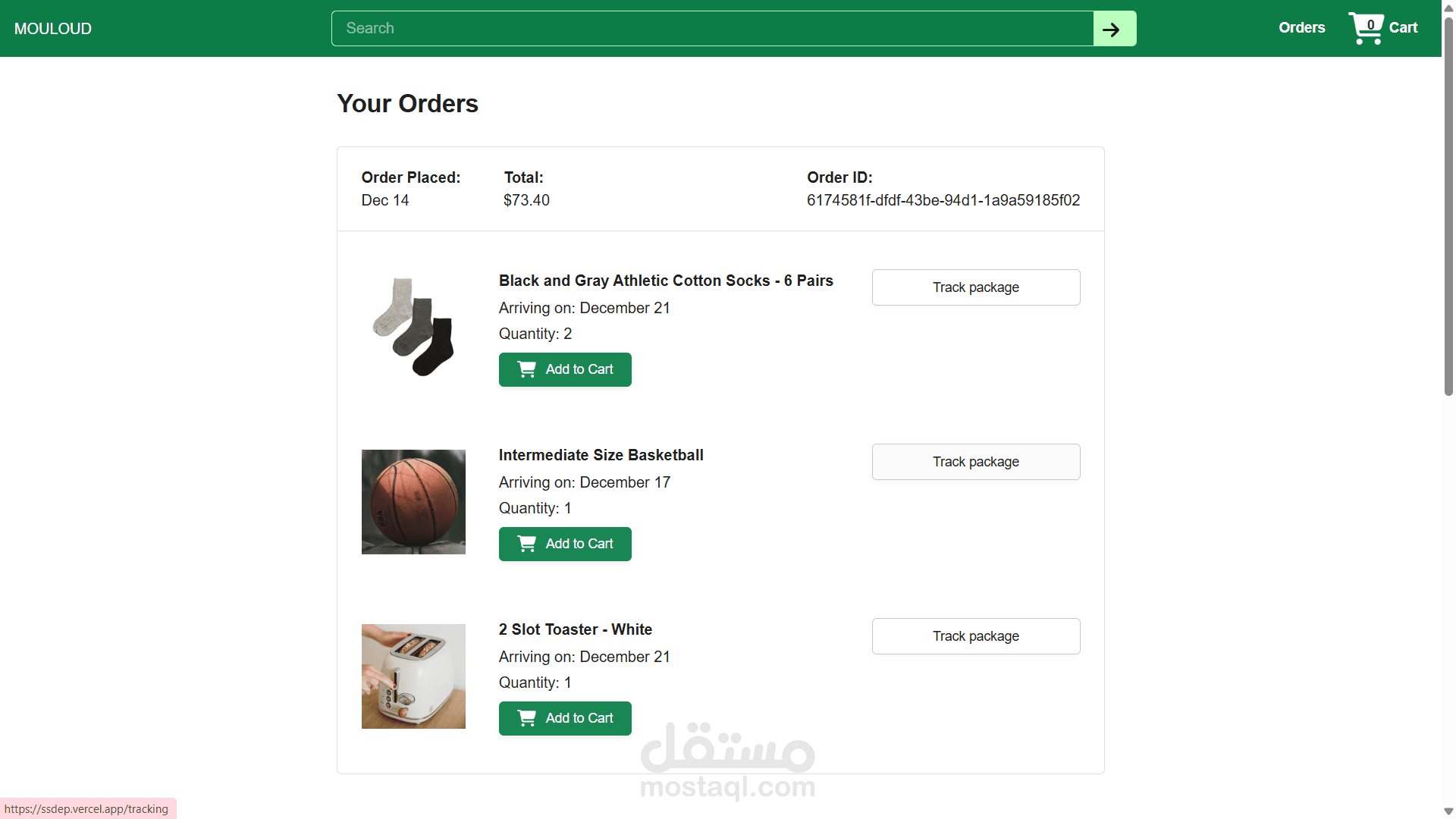Open the shopping cart icon

click(x=1365, y=28)
